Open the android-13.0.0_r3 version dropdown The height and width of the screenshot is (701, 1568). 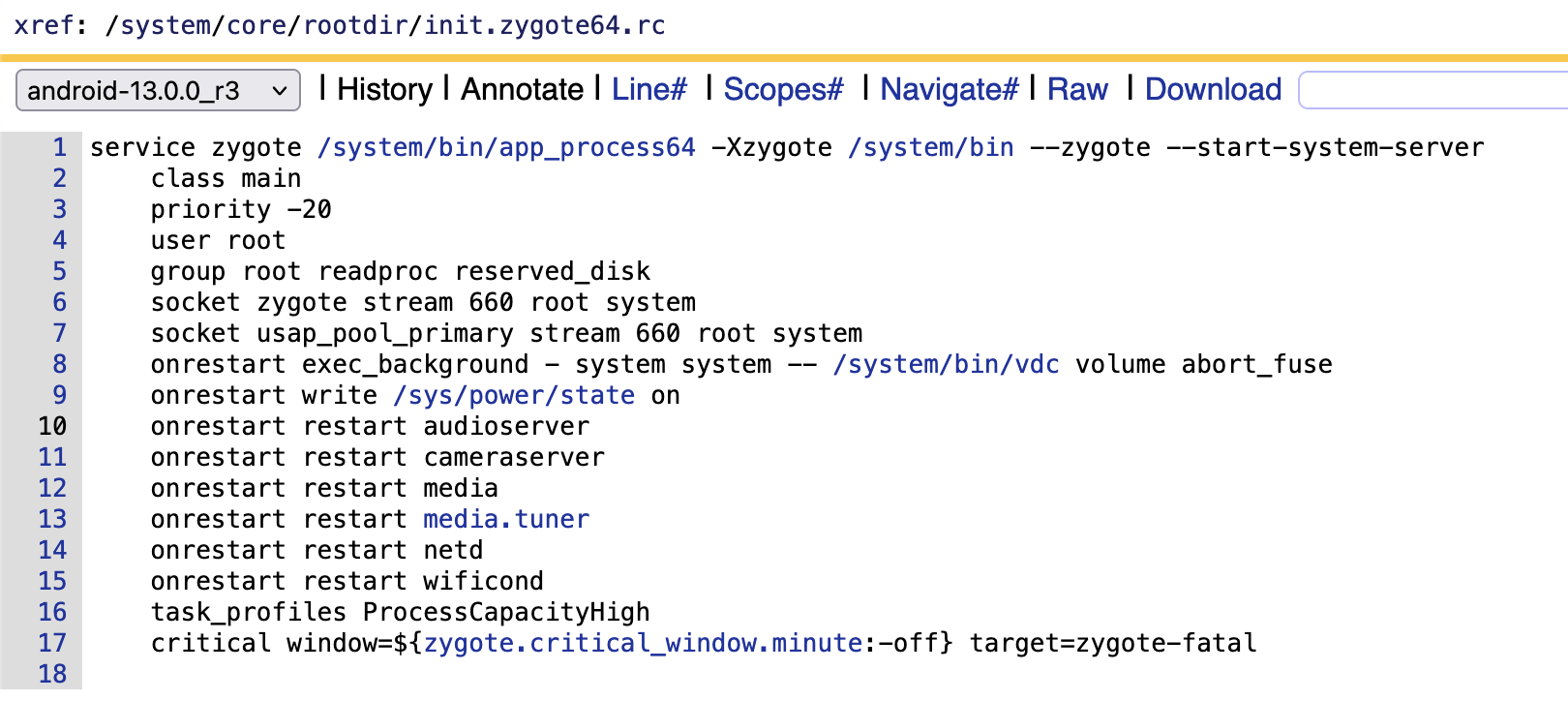(x=158, y=91)
